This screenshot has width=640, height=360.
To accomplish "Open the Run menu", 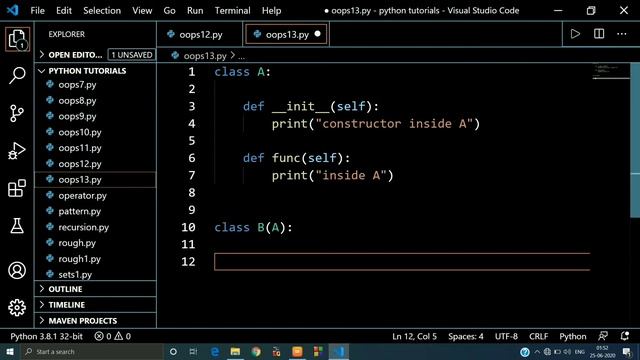I will click(195, 10).
